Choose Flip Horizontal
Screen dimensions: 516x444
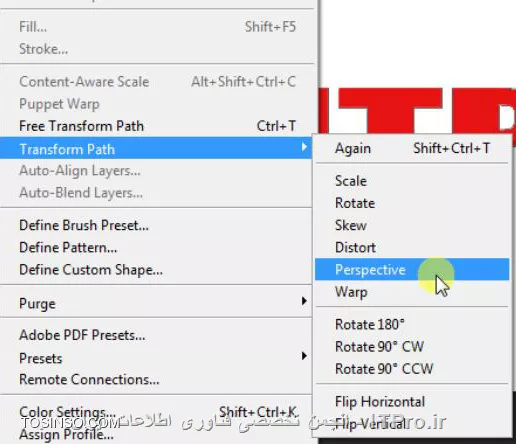pos(412,402)
